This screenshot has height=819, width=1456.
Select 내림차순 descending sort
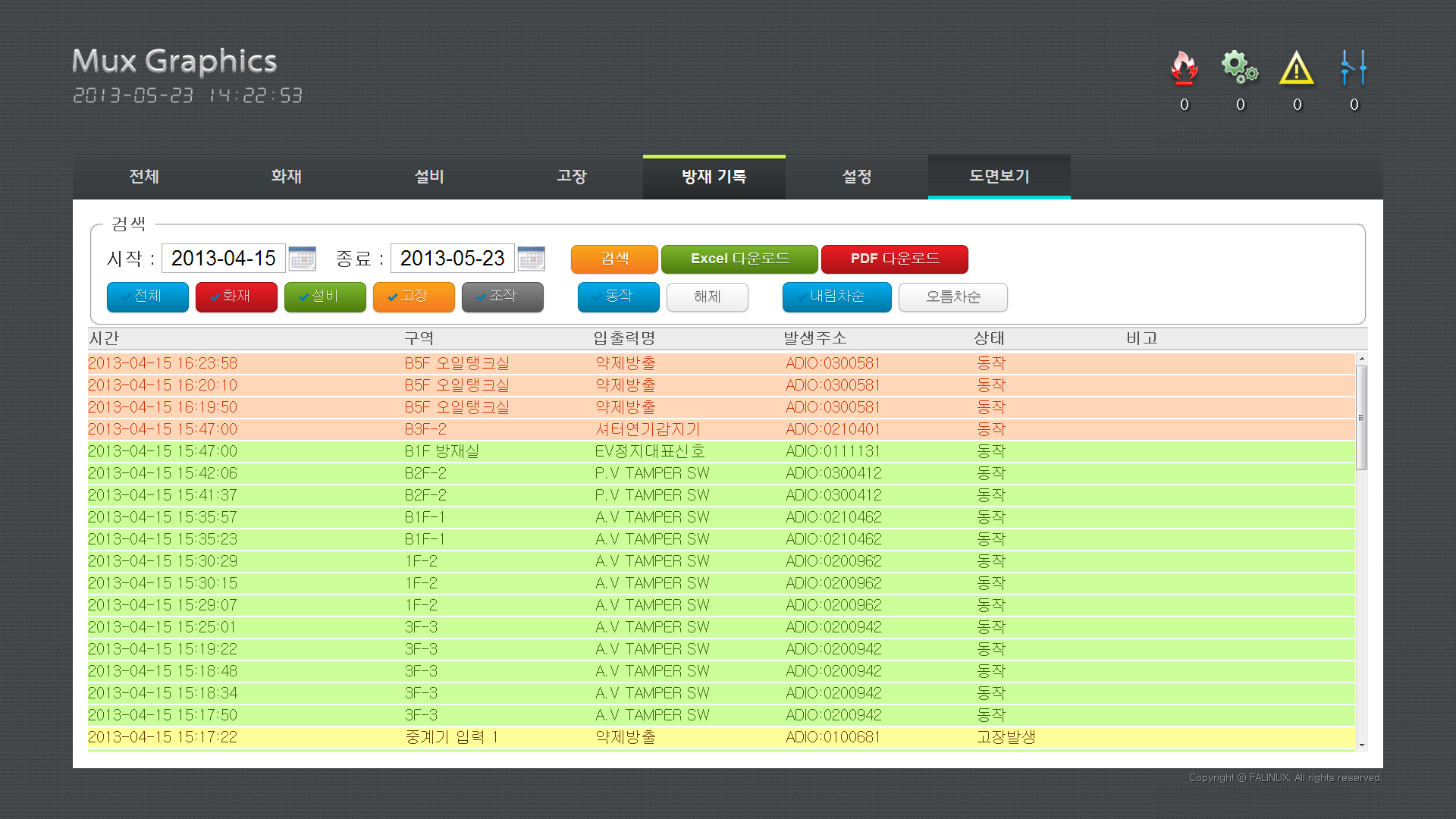coord(837,297)
